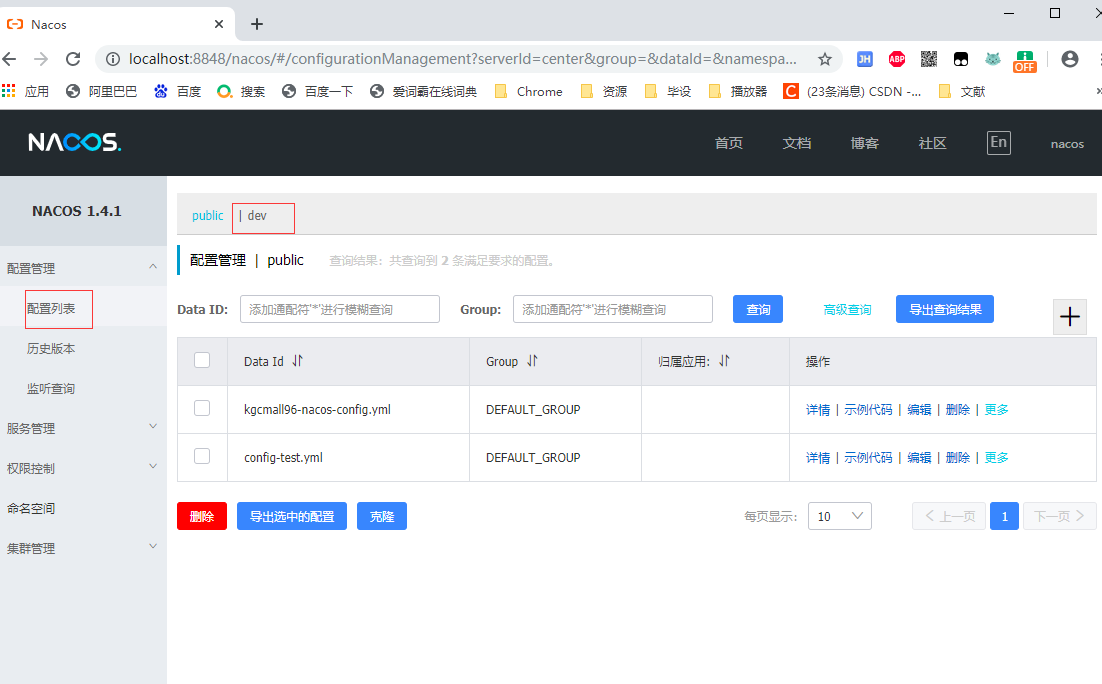Switch to the public namespace tab

pos(207,216)
